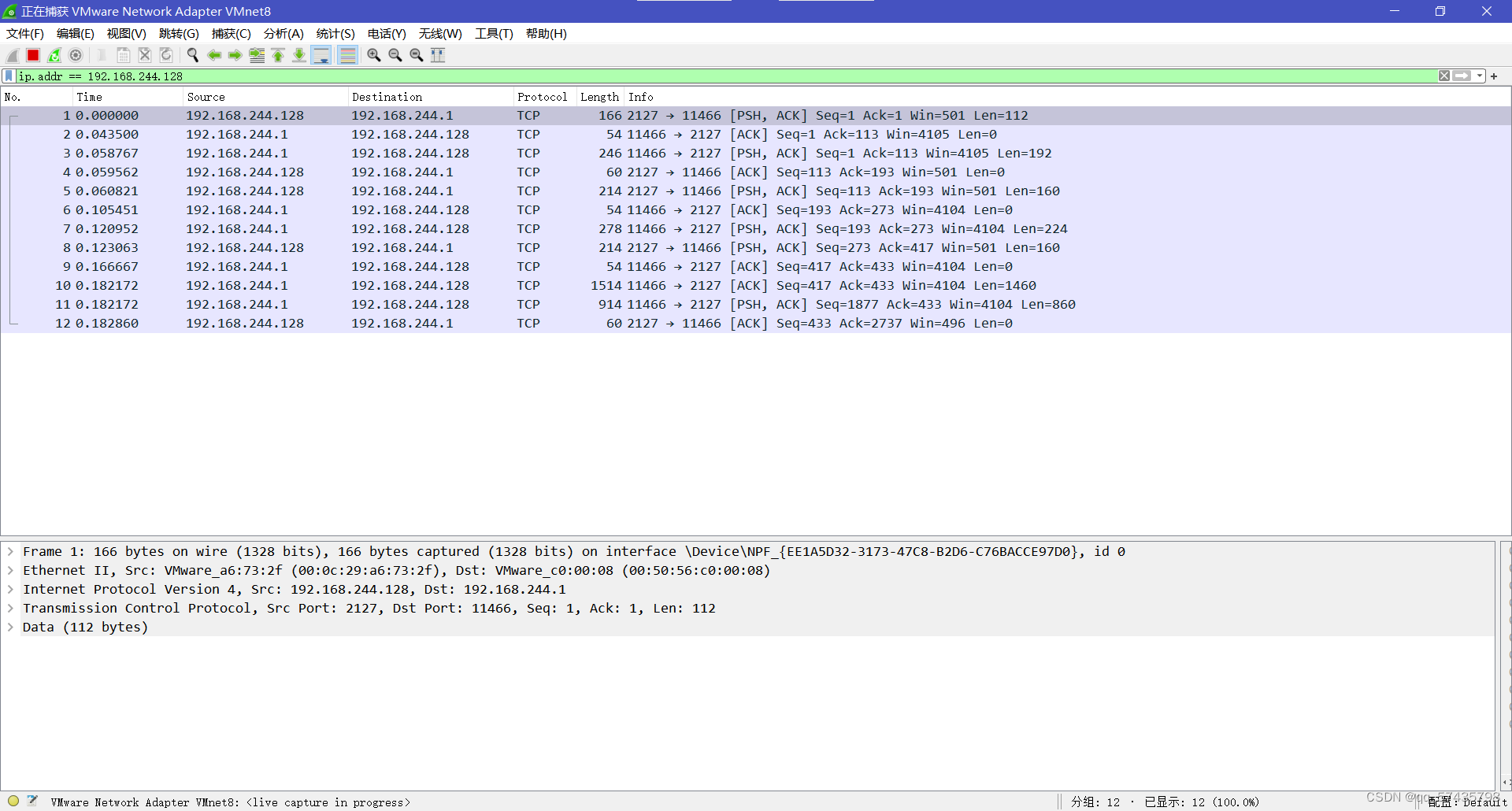Select packet 11 with Len=860

(756, 305)
